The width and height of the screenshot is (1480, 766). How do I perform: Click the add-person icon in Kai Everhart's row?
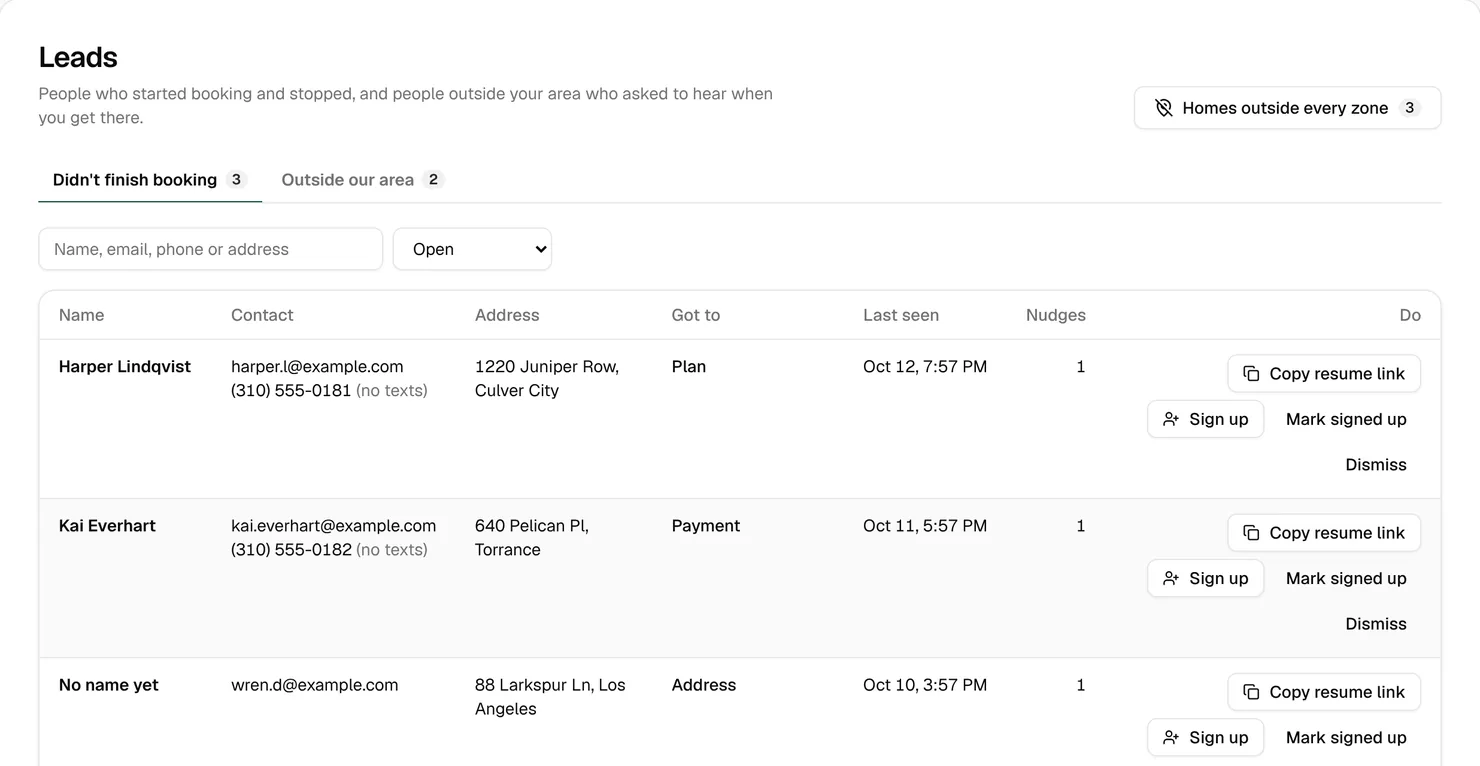click(x=1171, y=578)
